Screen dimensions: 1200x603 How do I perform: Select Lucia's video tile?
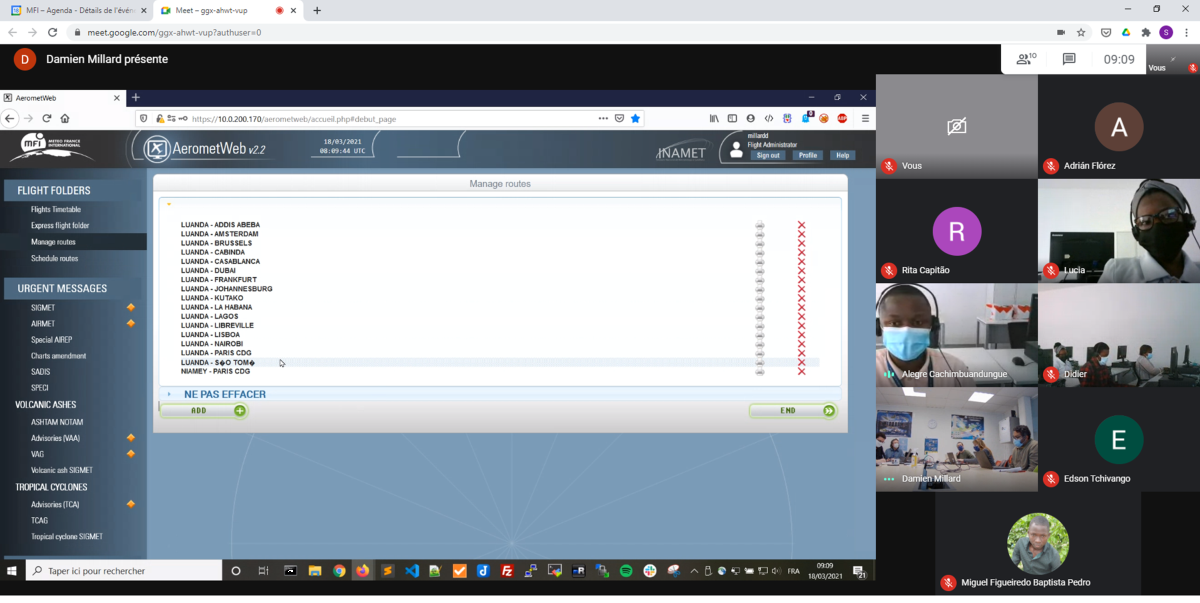[x=1118, y=231]
